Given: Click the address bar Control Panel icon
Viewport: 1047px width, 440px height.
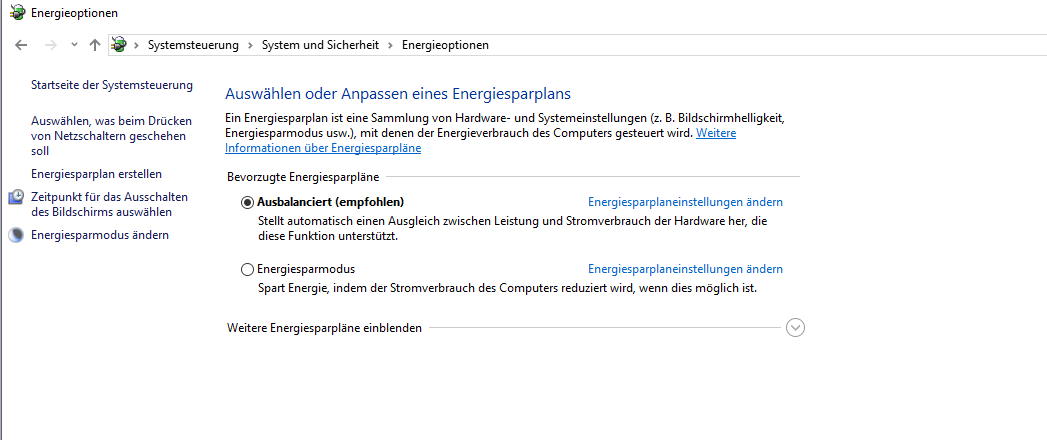Looking at the screenshot, I should click(120, 45).
